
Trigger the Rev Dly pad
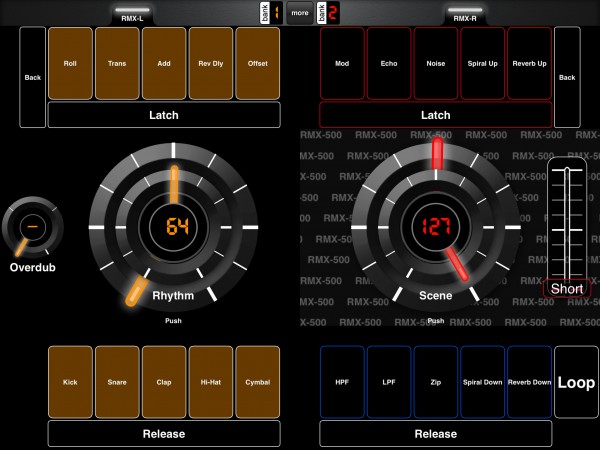coord(211,64)
